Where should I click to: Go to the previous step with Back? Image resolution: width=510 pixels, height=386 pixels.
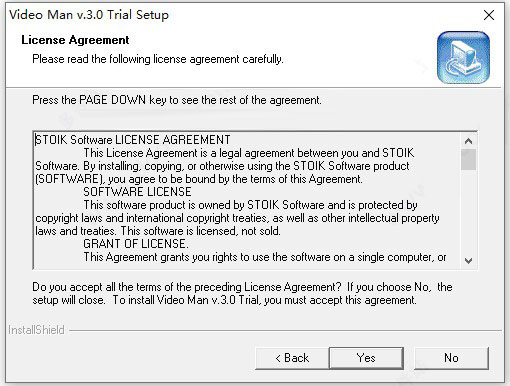click(x=292, y=358)
